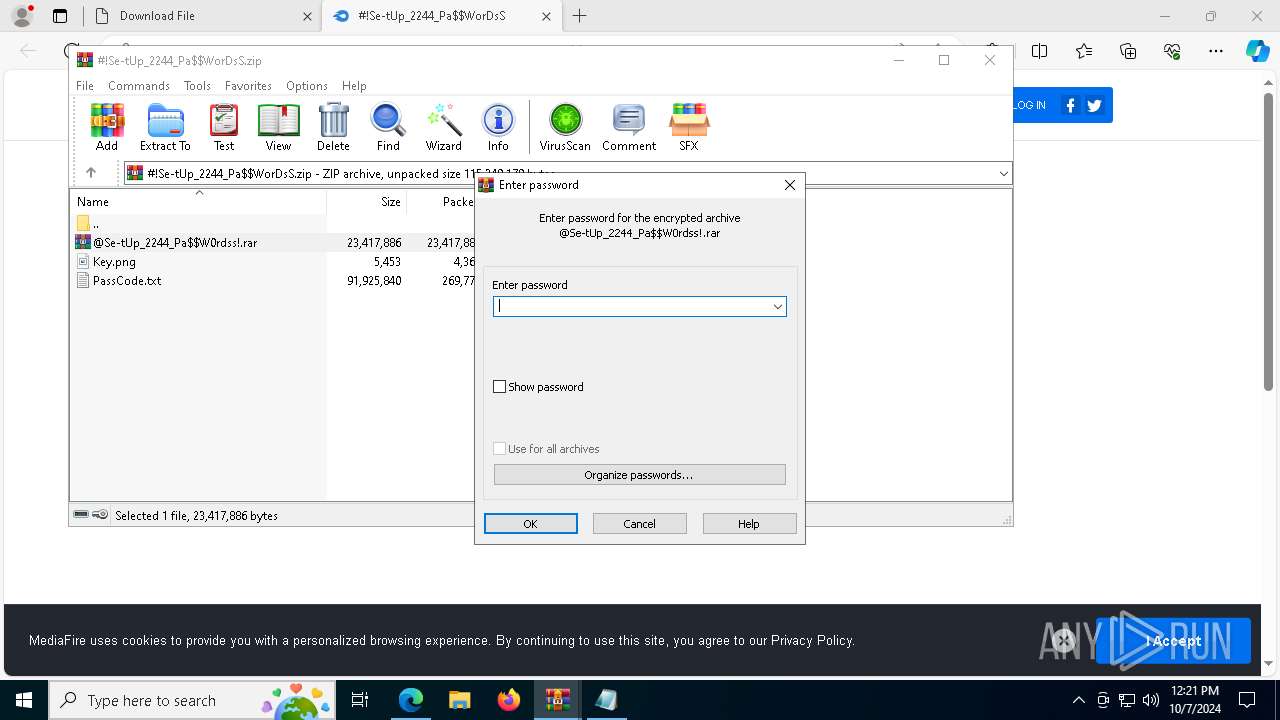
Task: Close the Enter password dialog
Action: point(789,185)
